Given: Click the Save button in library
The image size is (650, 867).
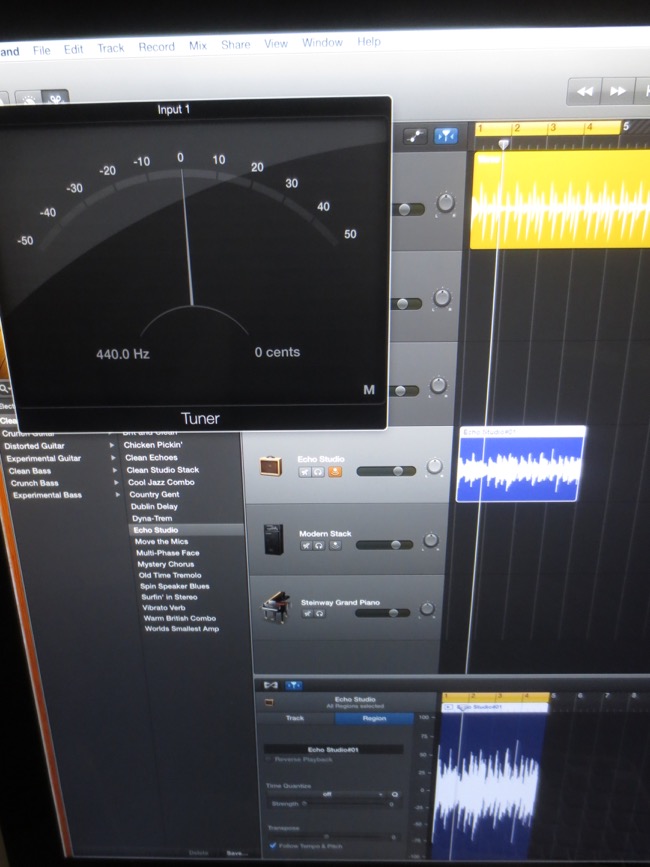Looking at the screenshot, I should pos(237,854).
